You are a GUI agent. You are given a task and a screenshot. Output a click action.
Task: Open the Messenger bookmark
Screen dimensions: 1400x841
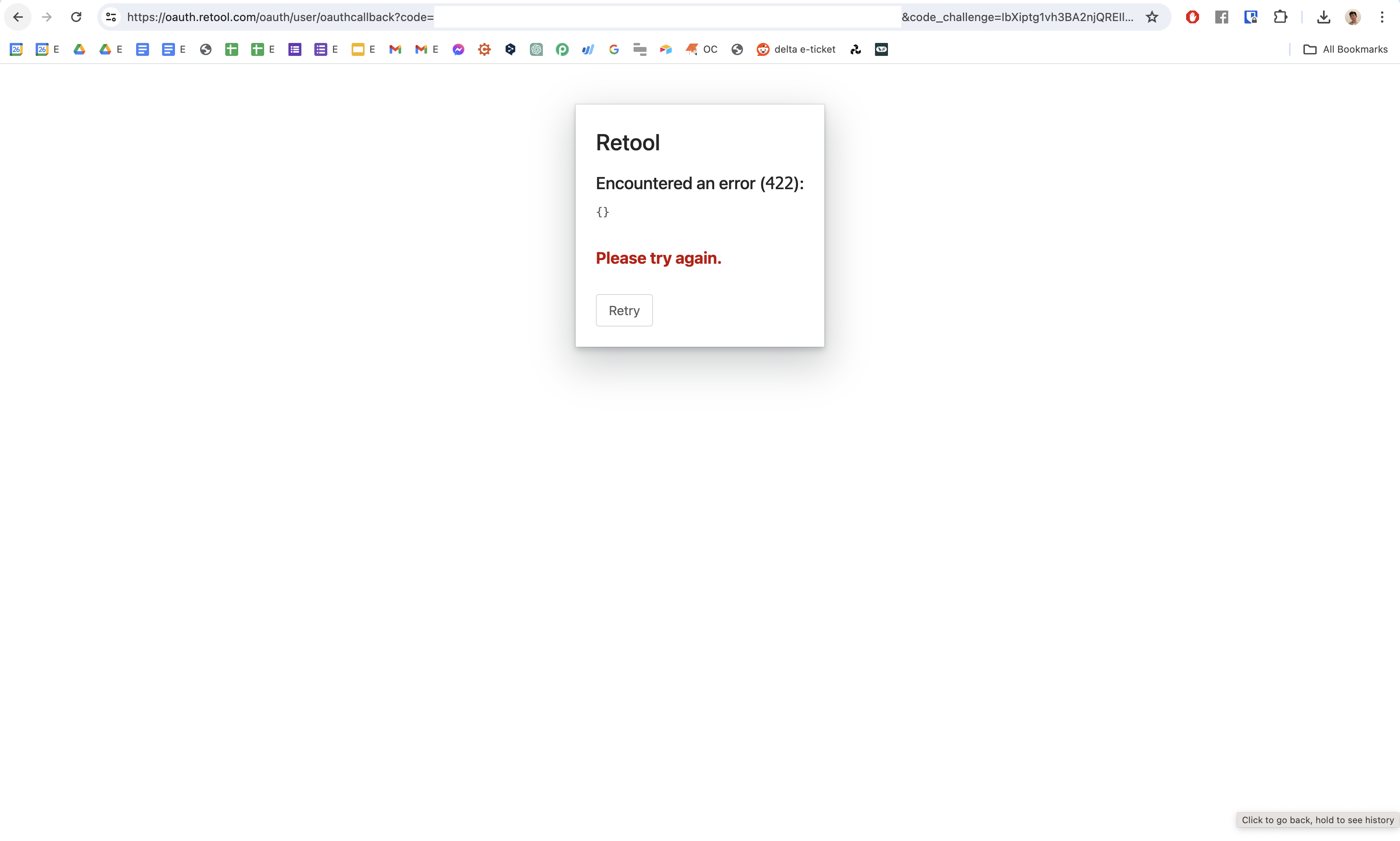click(458, 49)
